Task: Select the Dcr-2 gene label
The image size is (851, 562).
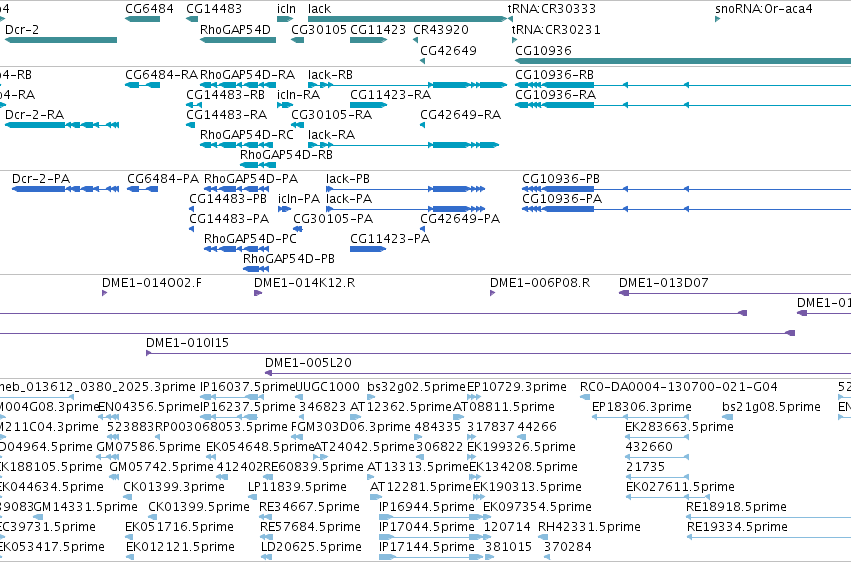Action: [x=22, y=29]
